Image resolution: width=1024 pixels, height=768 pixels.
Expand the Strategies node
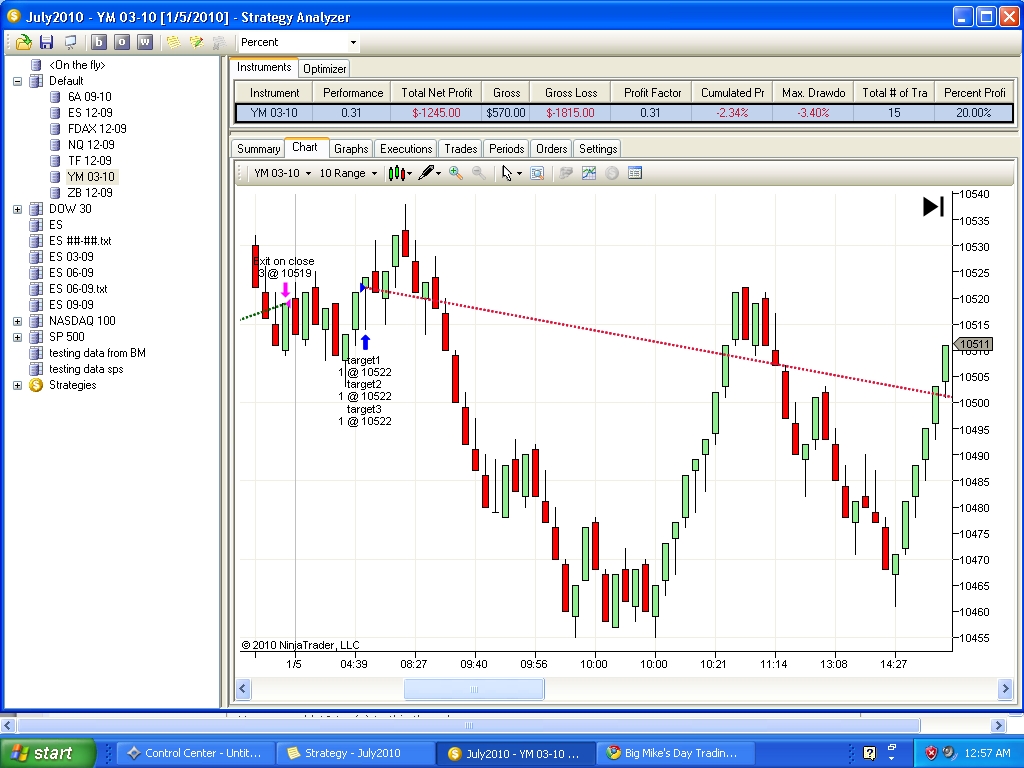tap(18, 385)
